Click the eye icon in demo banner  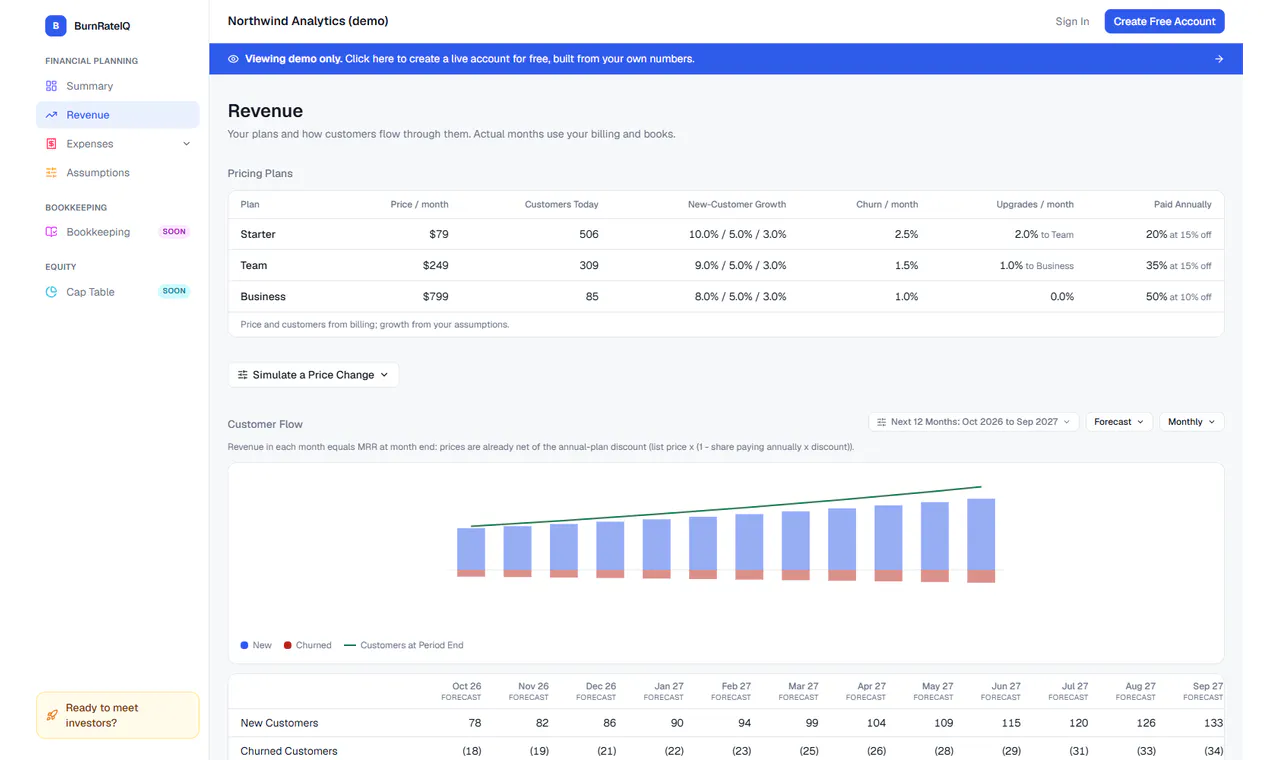pyautogui.click(x=233, y=59)
